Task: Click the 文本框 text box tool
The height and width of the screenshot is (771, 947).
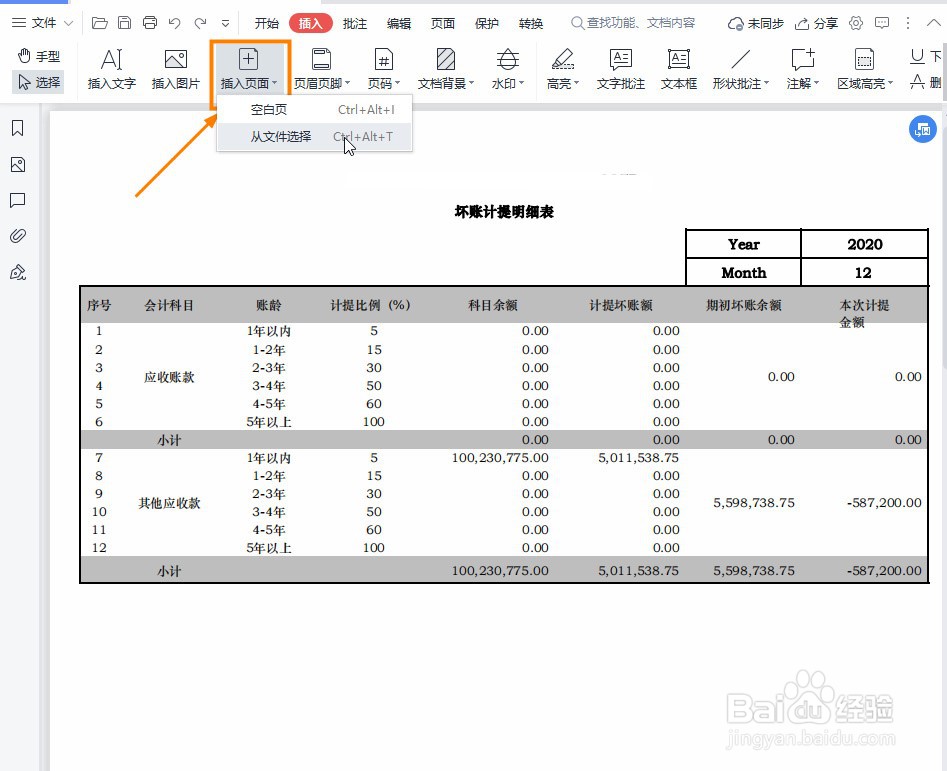Action: (679, 69)
